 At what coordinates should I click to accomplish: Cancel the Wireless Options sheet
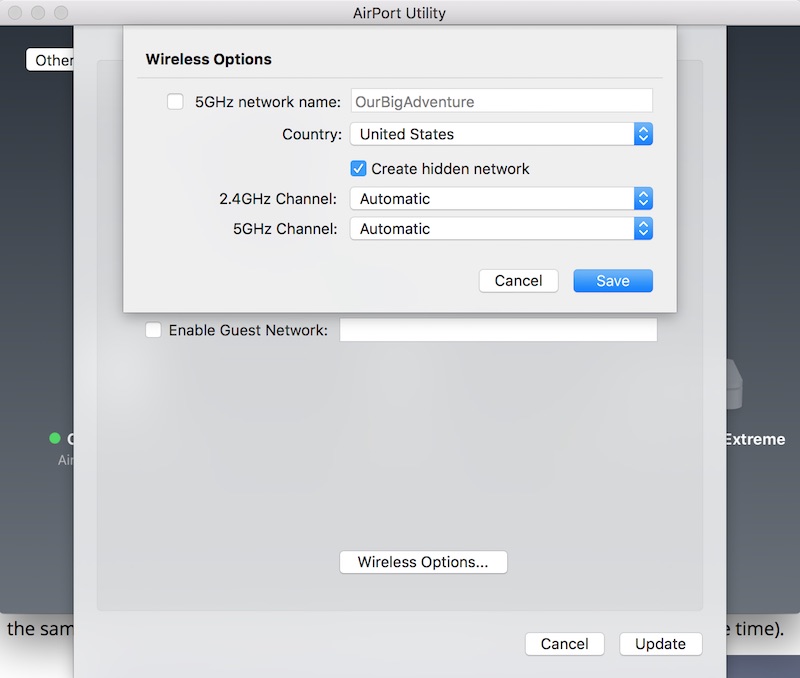(x=518, y=281)
